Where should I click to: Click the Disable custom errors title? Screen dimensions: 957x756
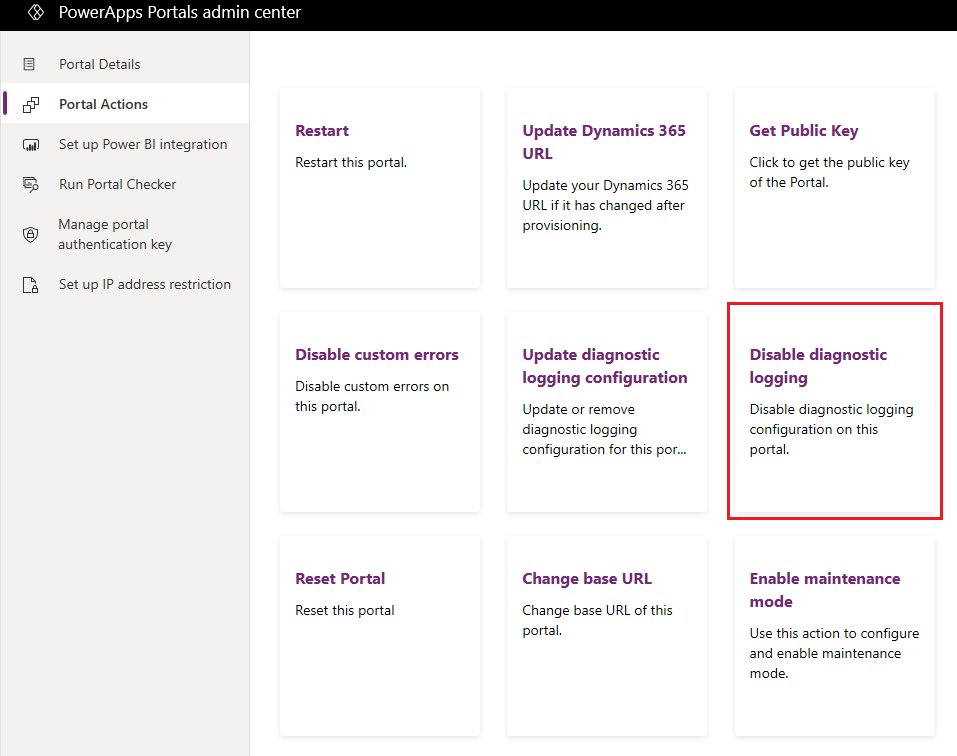[x=377, y=355]
